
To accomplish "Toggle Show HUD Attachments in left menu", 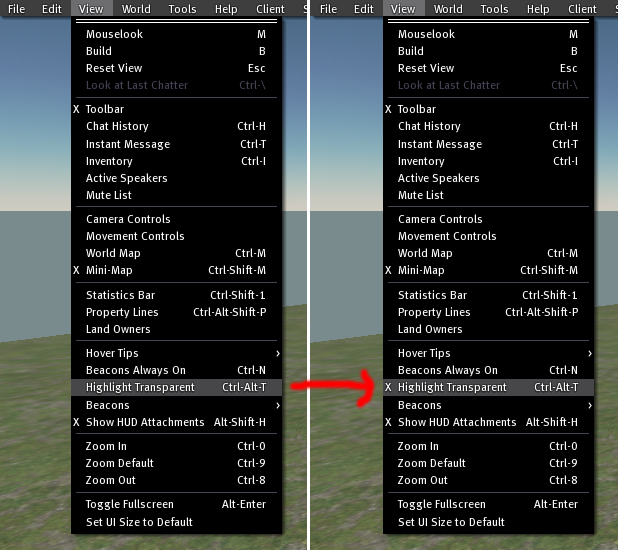I will [x=145, y=422].
